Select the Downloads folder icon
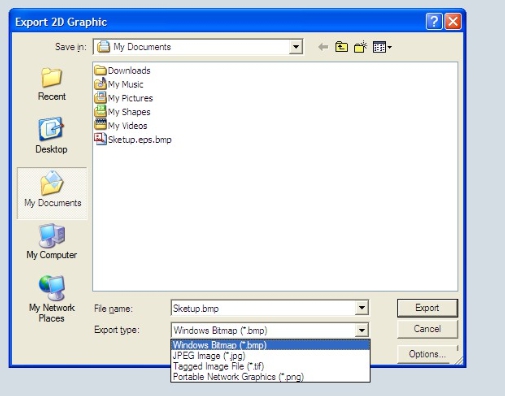The height and width of the screenshot is (396, 505). [100, 70]
